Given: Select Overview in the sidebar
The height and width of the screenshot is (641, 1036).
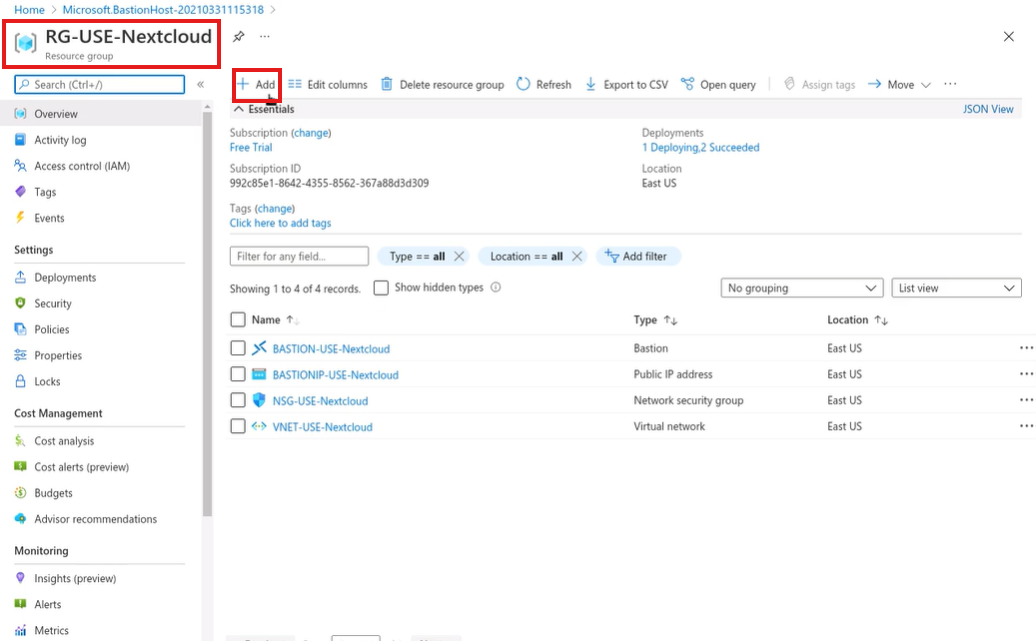Looking at the screenshot, I should click(101, 114).
